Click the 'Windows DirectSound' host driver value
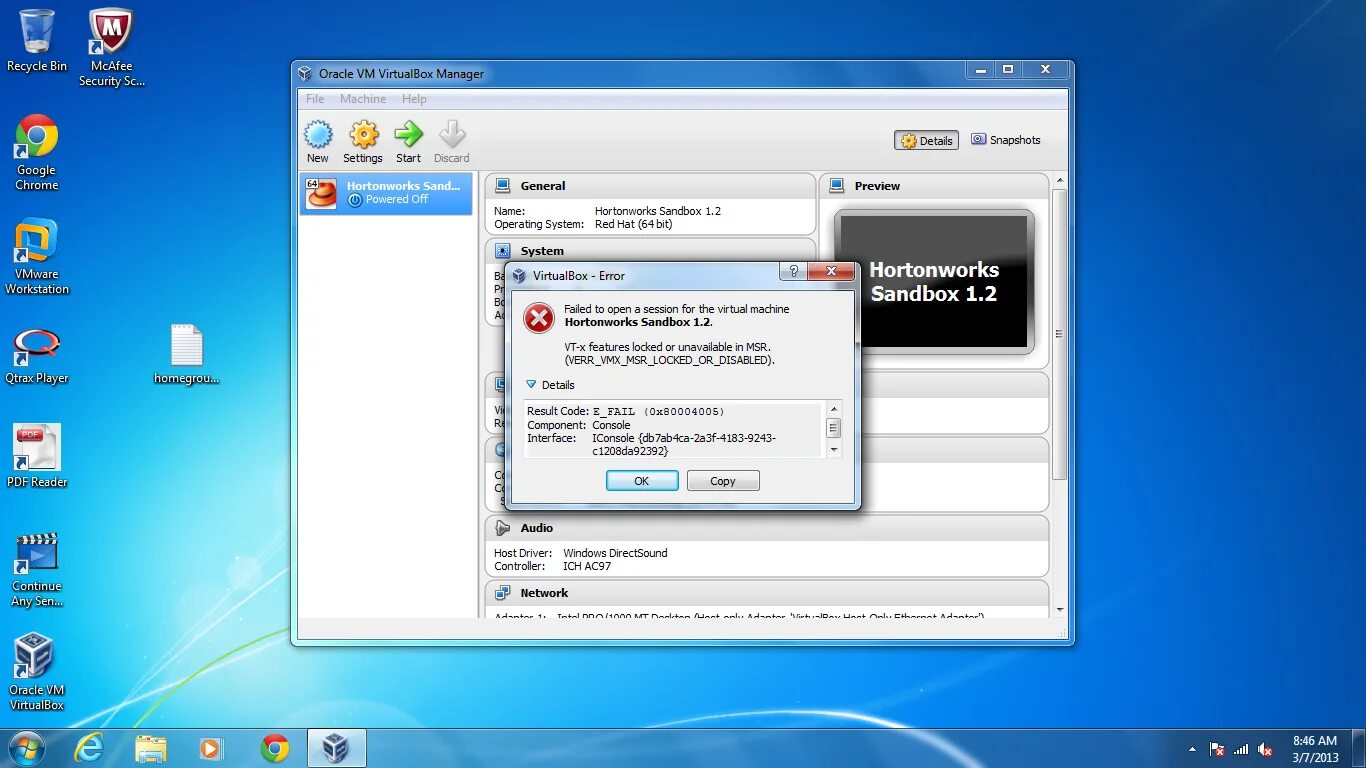The image size is (1366, 768). (x=615, y=553)
